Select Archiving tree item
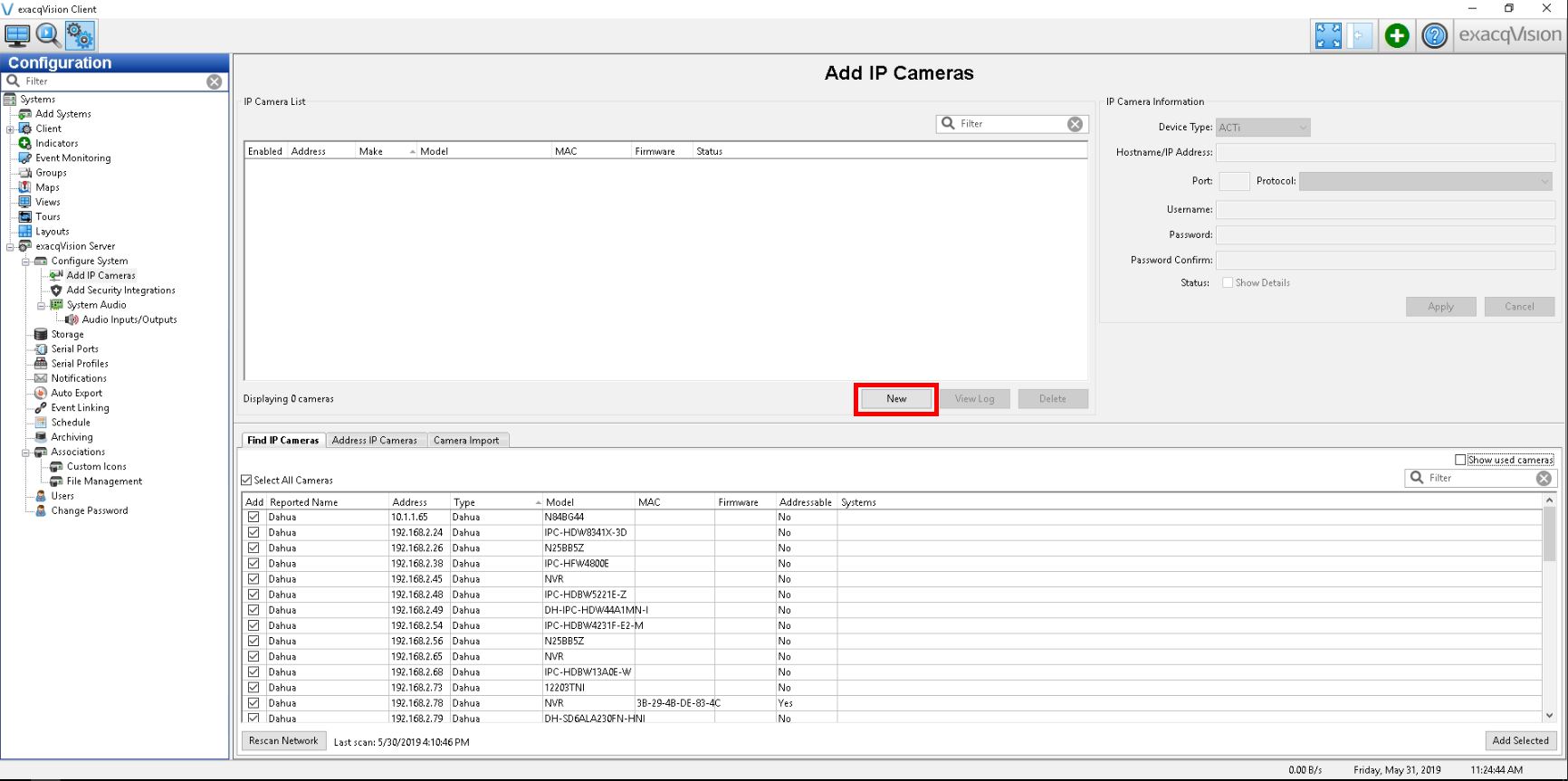The height and width of the screenshot is (781, 1568). 72,437
